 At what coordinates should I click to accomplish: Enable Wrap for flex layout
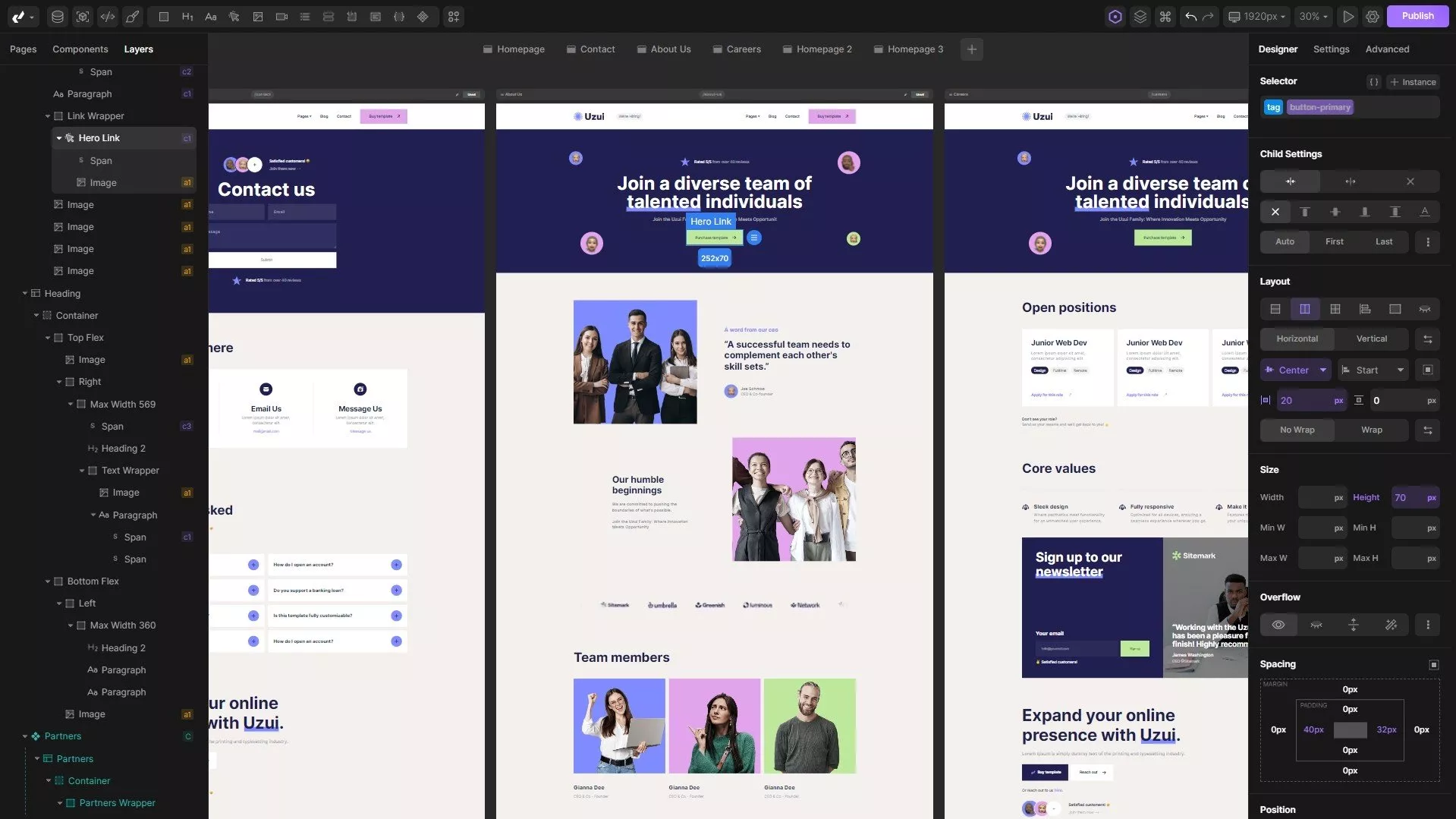[x=1371, y=430]
